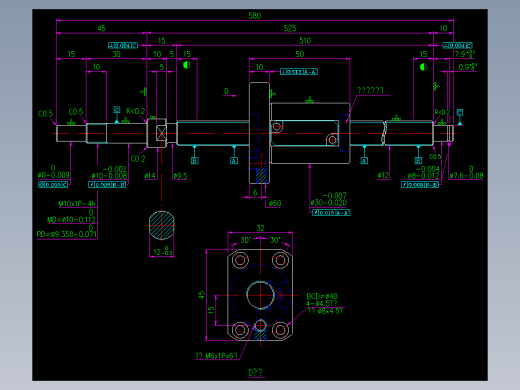
Task: Click the ?????? leader note near the nut
Action: tap(370, 90)
